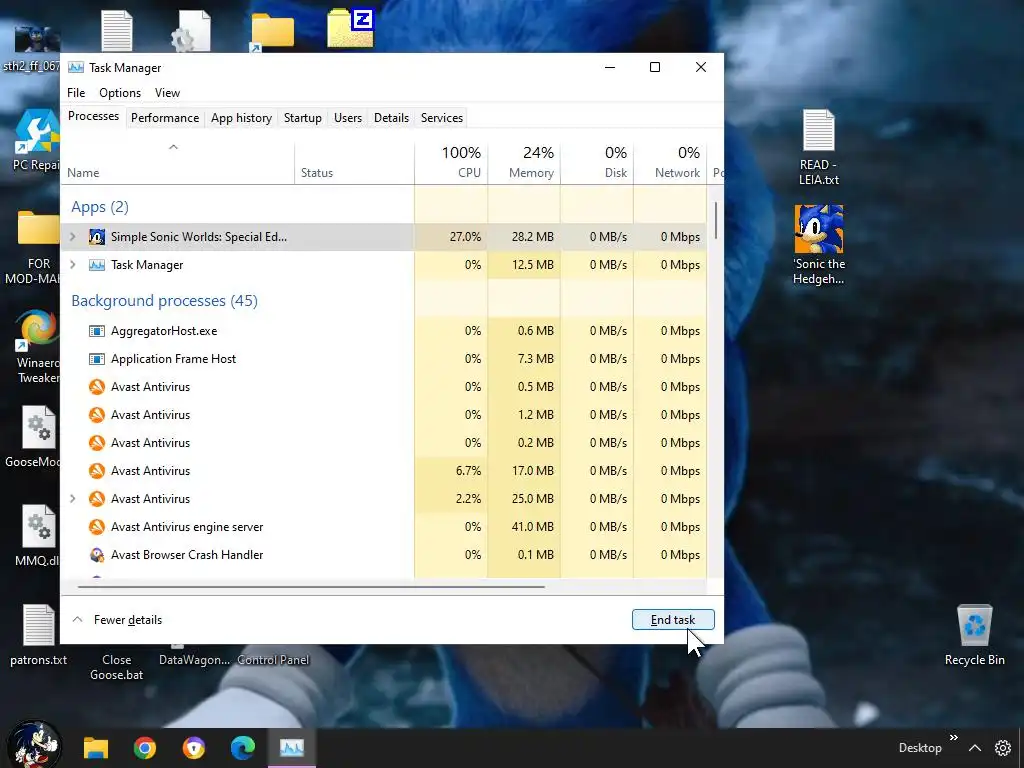
Task: Switch to the Startup tab
Action: (x=302, y=118)
